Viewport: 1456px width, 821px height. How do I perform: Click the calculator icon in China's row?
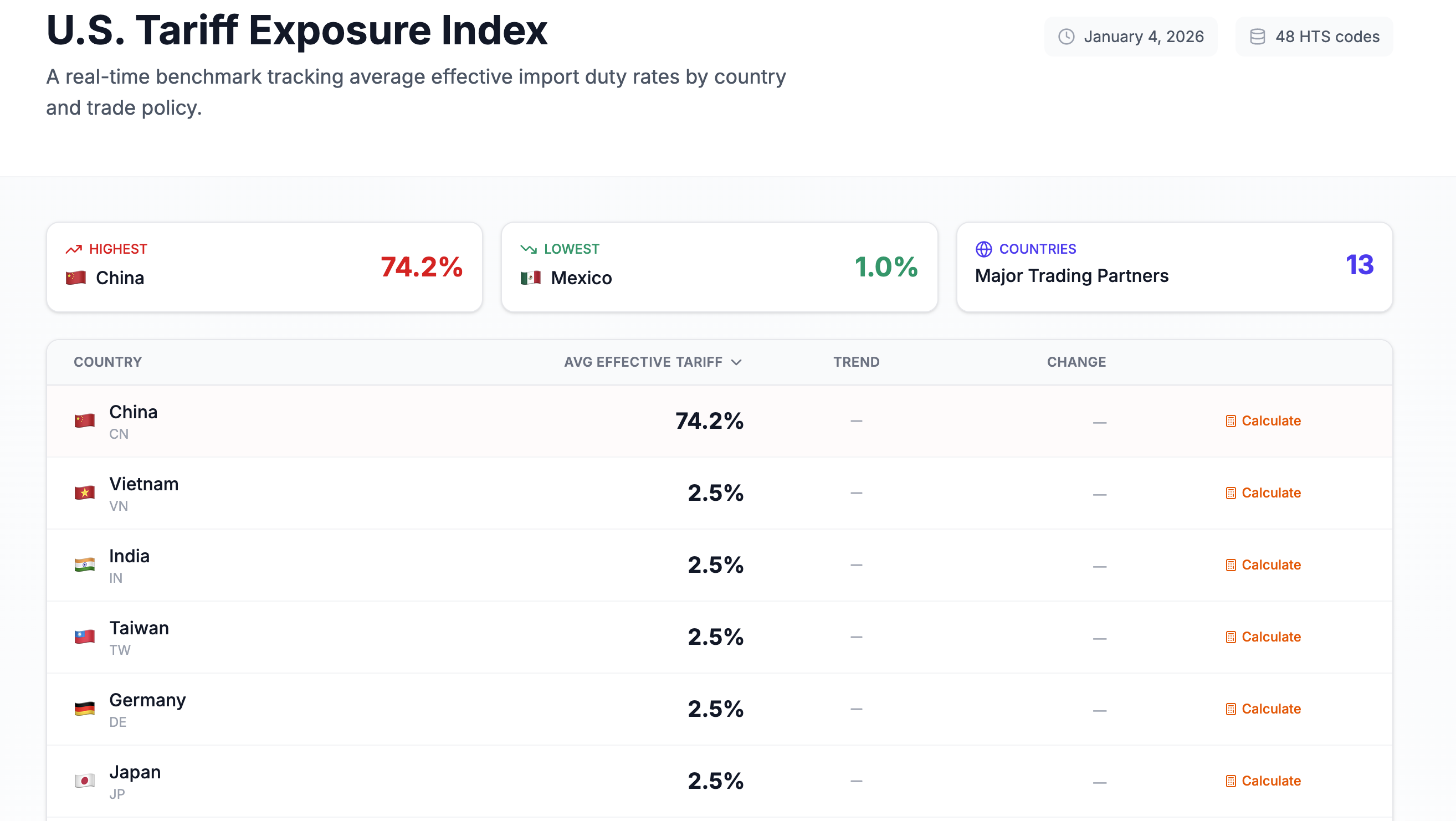(x=1231, y=421)
